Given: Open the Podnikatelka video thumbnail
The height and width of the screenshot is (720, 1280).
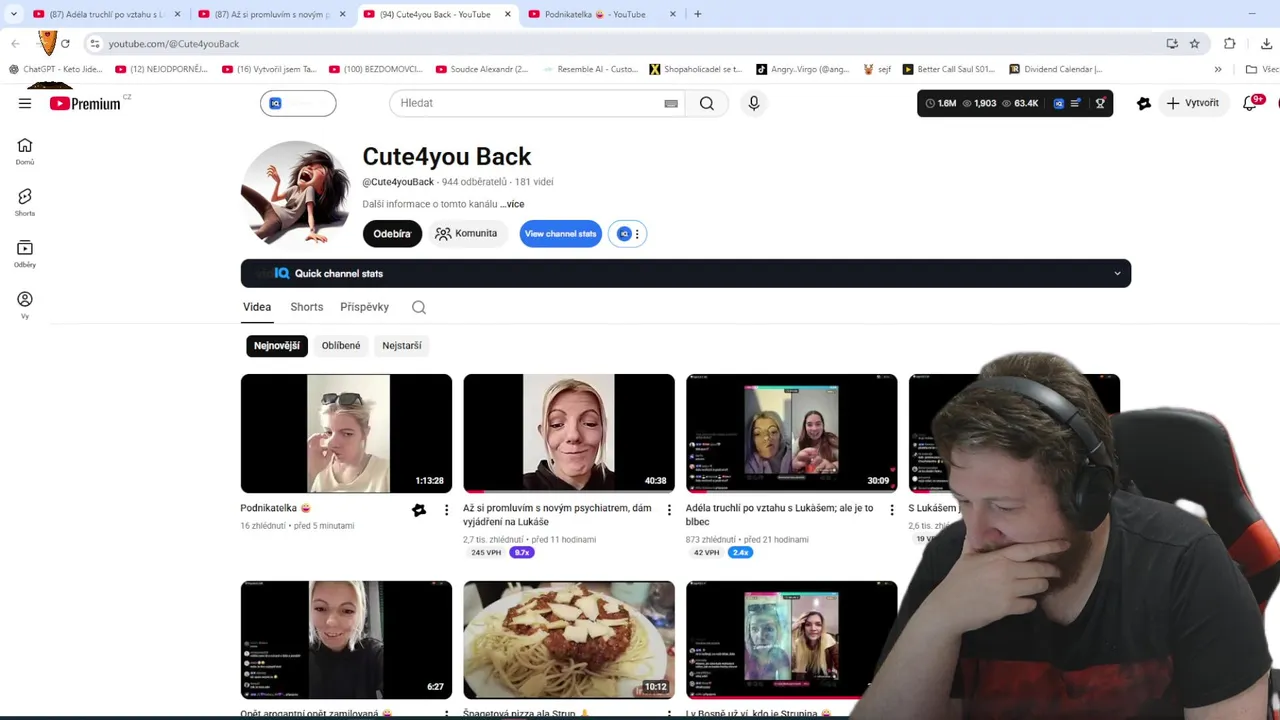Looking at the screenshot, I should point(346,433).
